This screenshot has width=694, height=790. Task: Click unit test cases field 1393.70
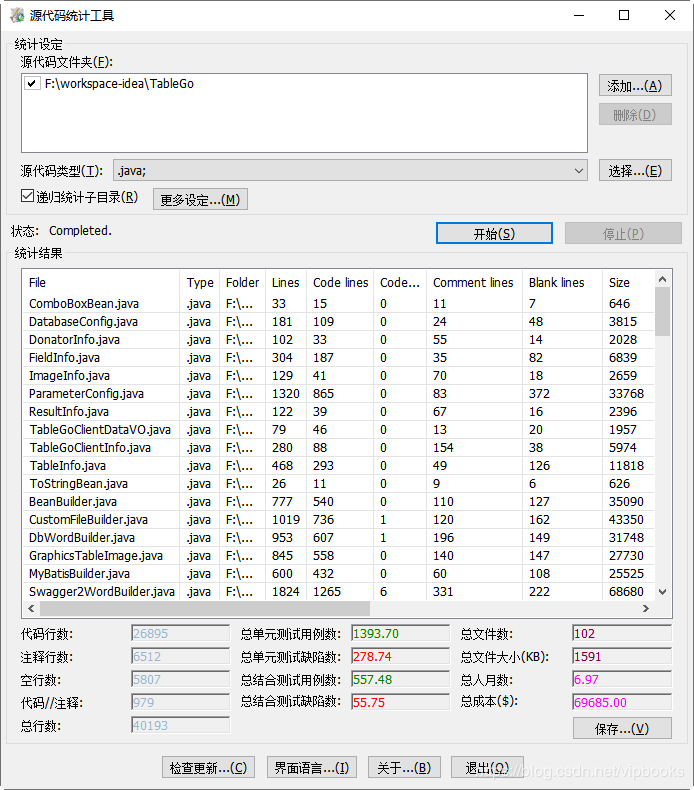pyautogui.click(x=400, y=633)
